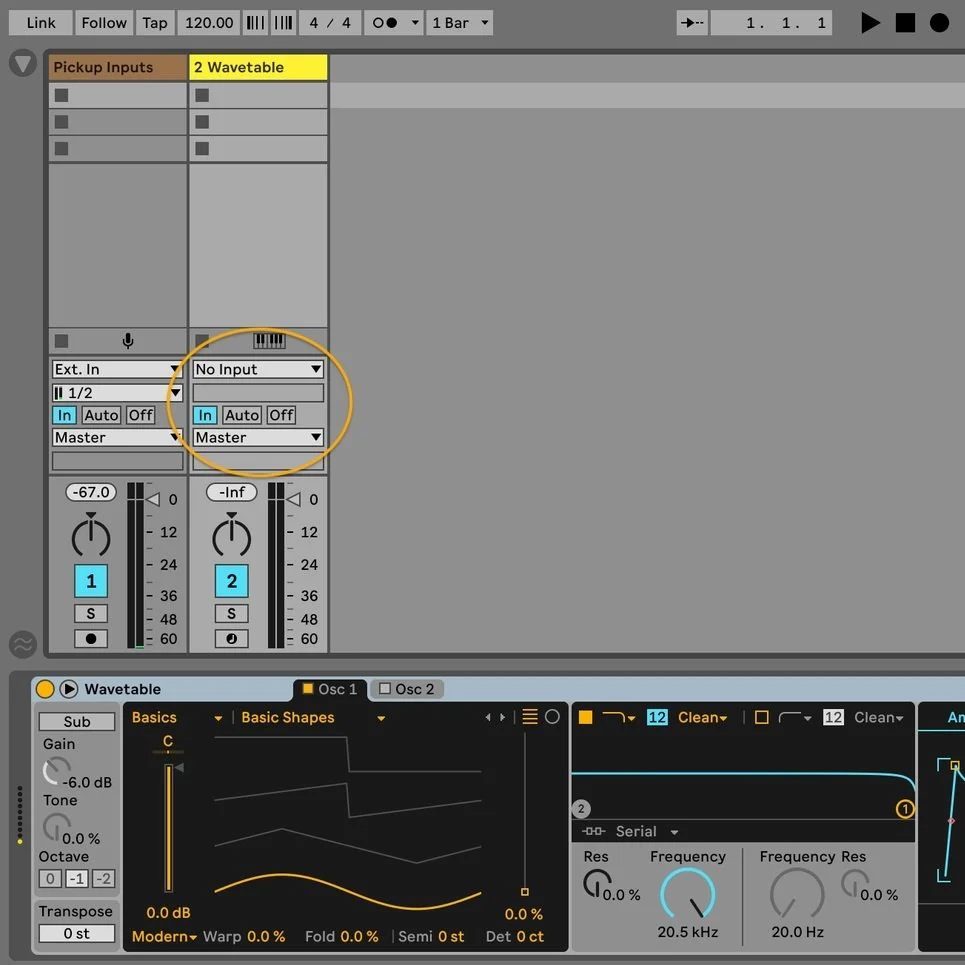Screen dimensions: 965x965
Task: Click the second Phase Nudge bars icon
Action: point(283,23)
